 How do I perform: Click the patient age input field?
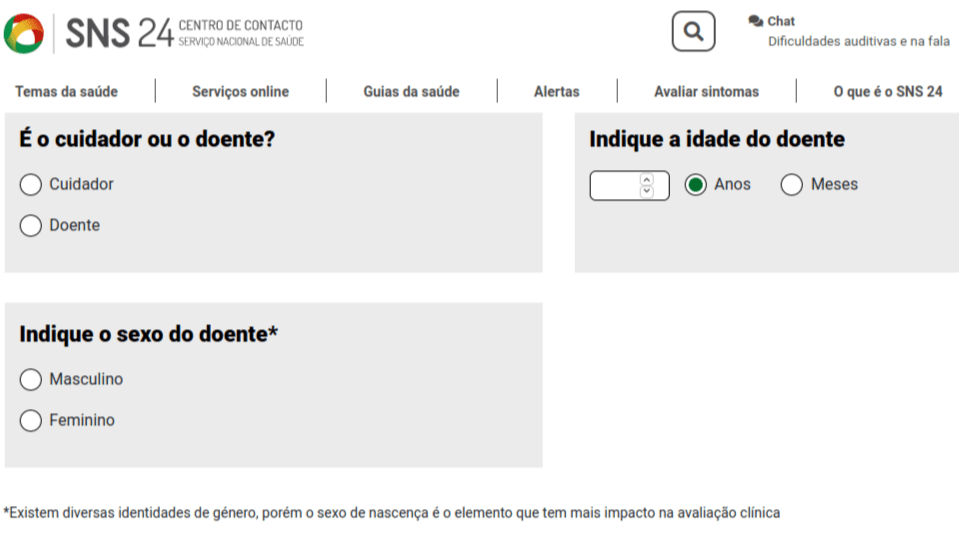[615, 186]
